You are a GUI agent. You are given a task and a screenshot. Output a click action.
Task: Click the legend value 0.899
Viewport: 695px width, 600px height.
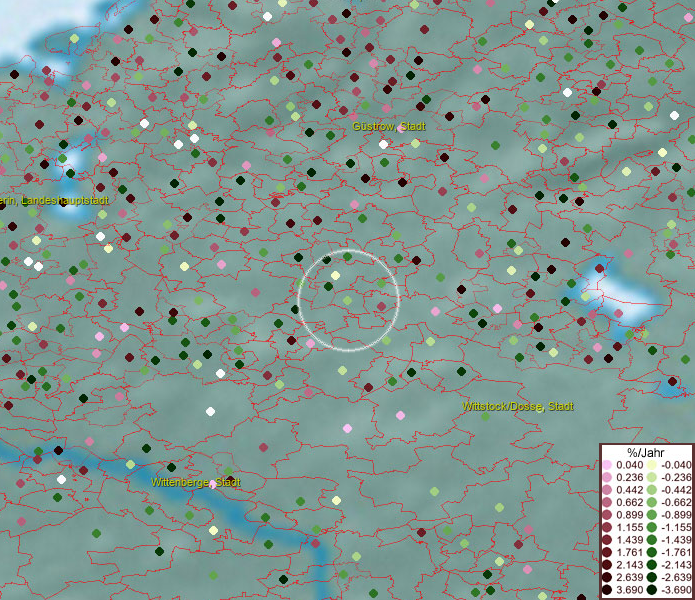click(629, 515)
